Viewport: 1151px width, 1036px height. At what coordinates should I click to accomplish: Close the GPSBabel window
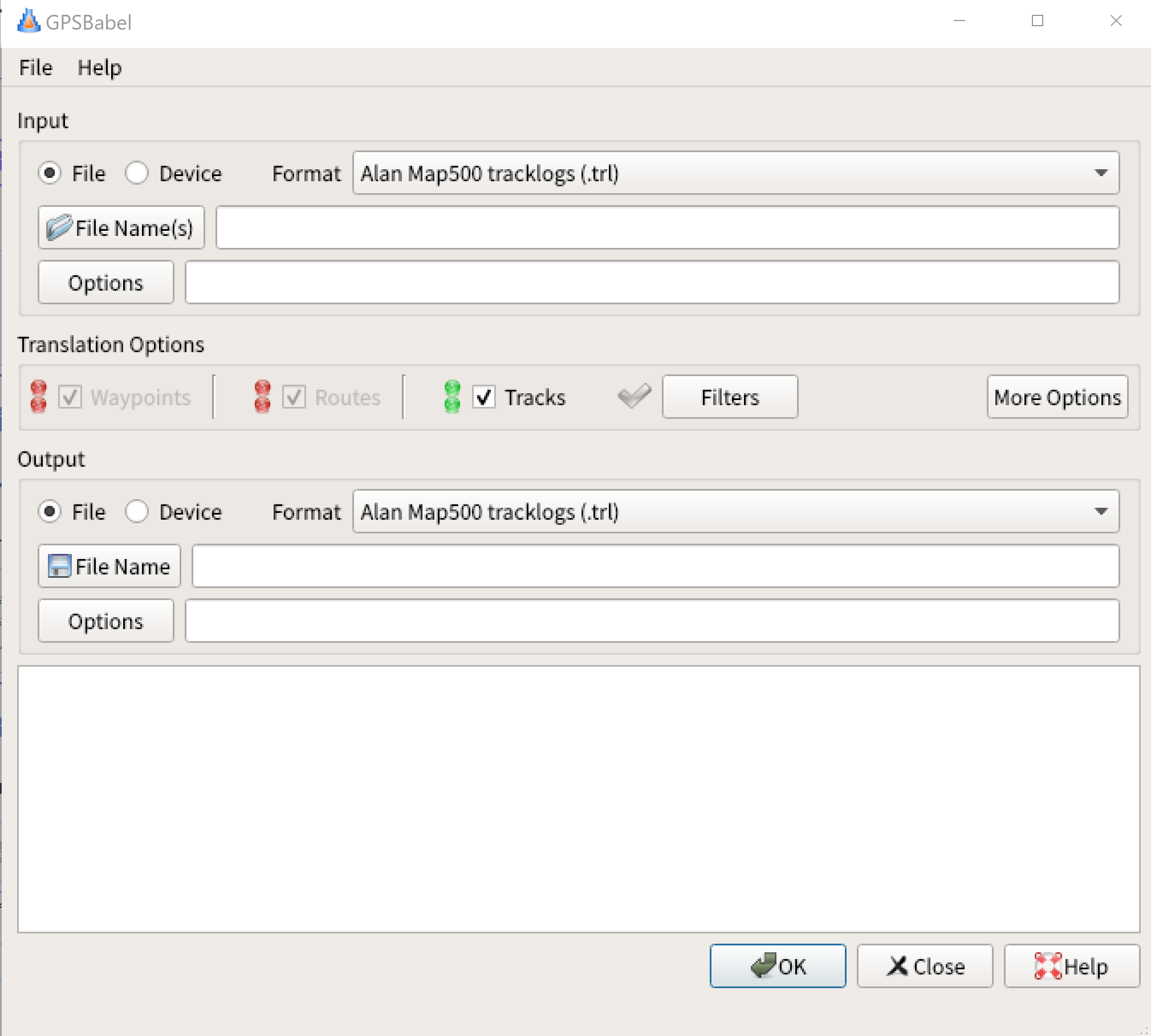coord(1116,21)
